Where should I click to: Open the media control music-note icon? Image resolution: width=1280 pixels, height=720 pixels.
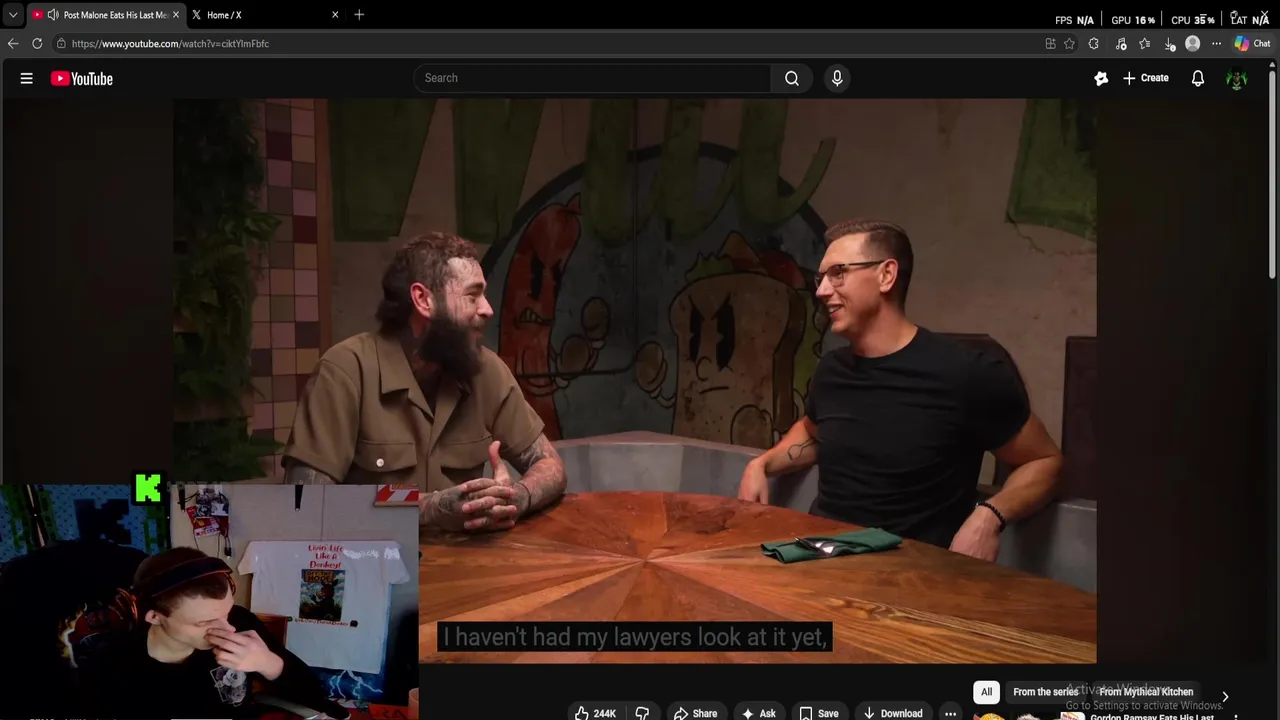1121,44
